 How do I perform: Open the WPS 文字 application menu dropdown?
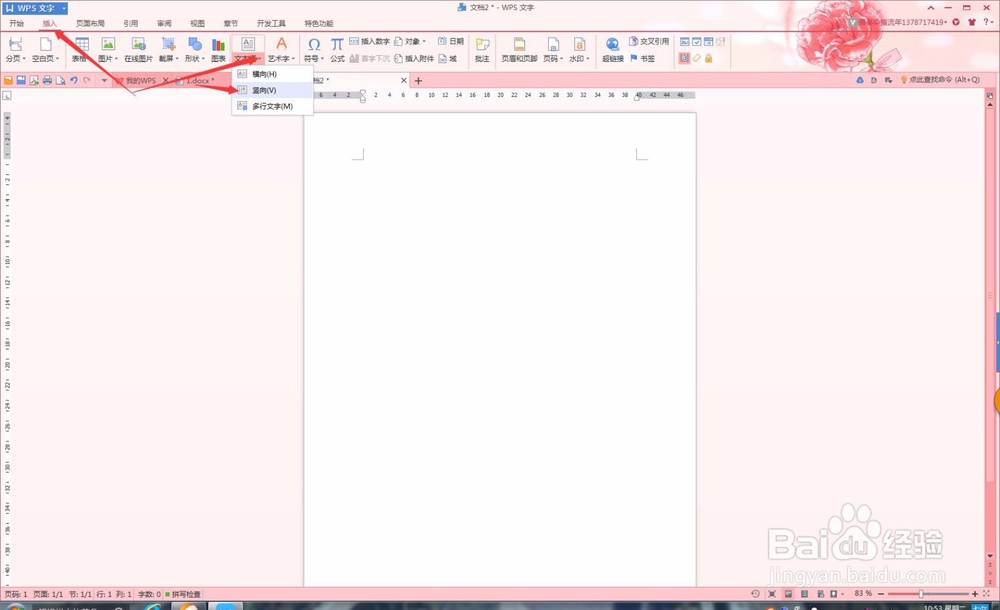[64, 8]
